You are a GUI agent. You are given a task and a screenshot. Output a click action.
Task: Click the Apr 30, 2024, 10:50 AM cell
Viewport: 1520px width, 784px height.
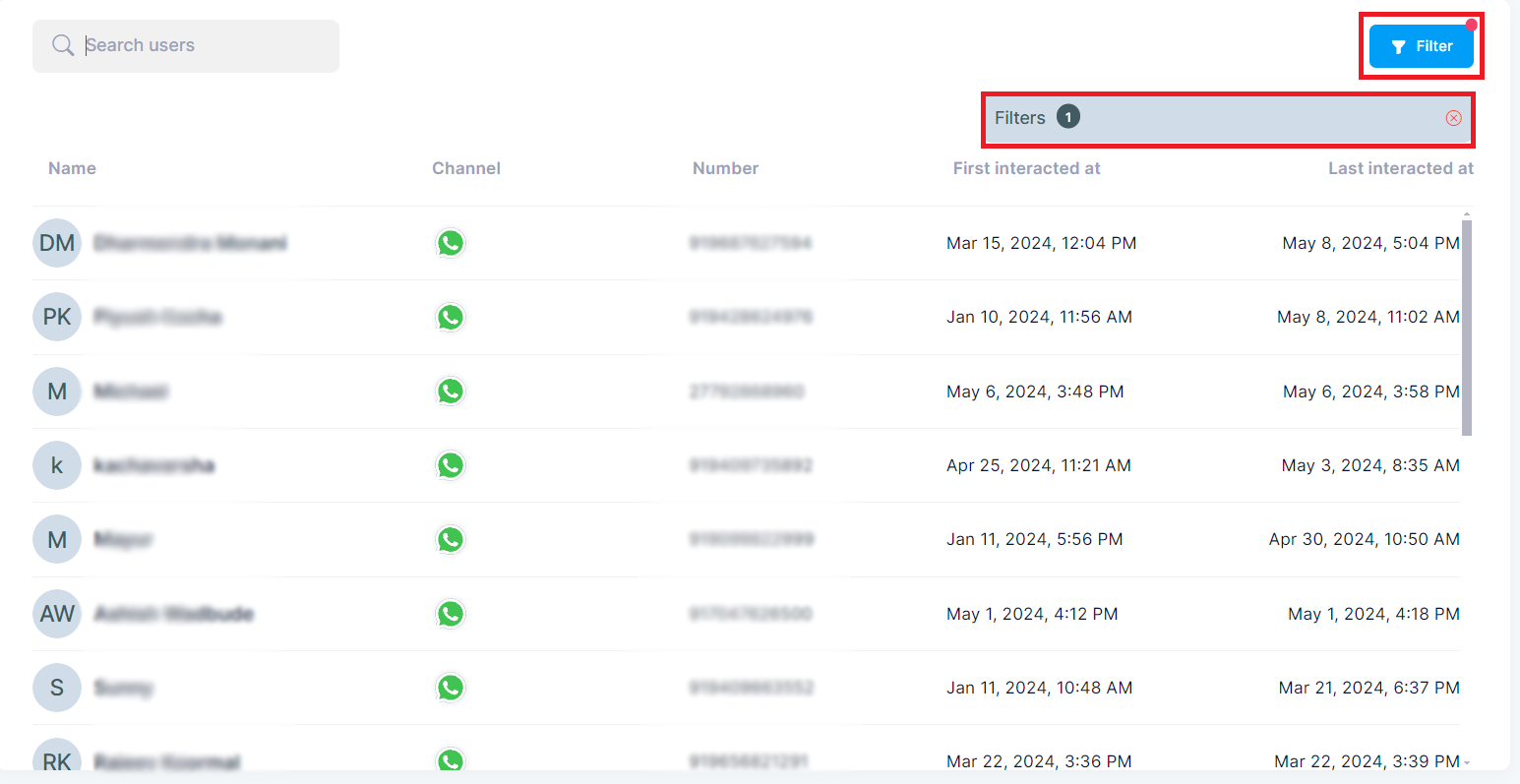(1365, 539)
